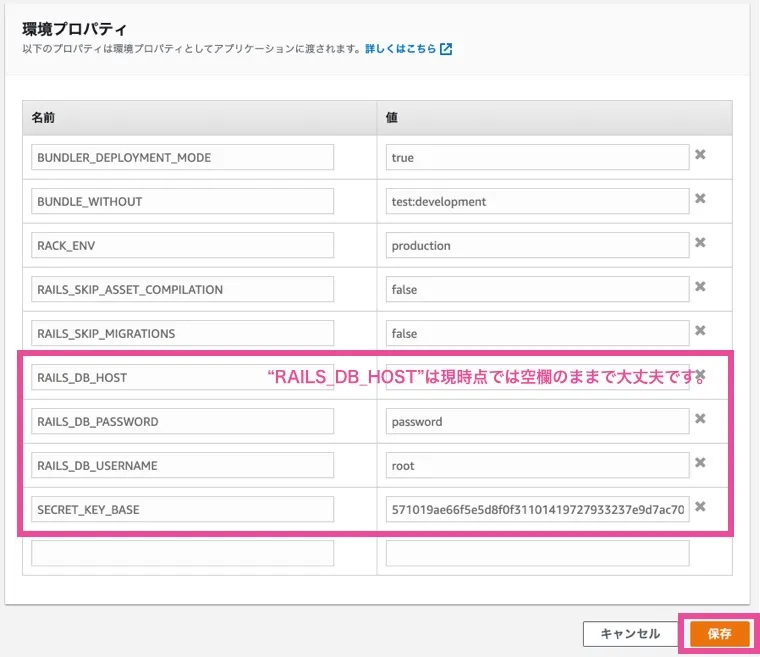The height and width of the screenshot is (657, 760).
Task: Edit the root value field
Action: [538, 465]
